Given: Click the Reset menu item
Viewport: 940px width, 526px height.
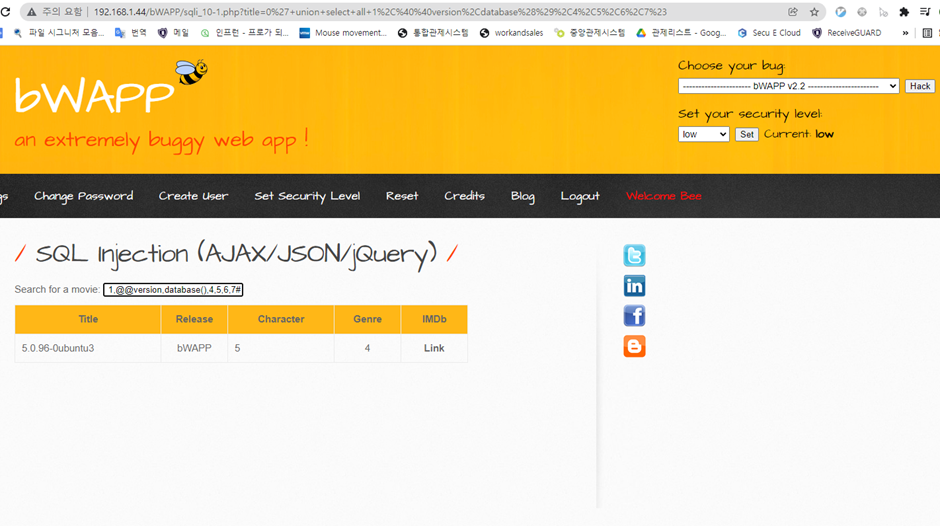Looking at the screenshot, I should click(x=402, y=196).
